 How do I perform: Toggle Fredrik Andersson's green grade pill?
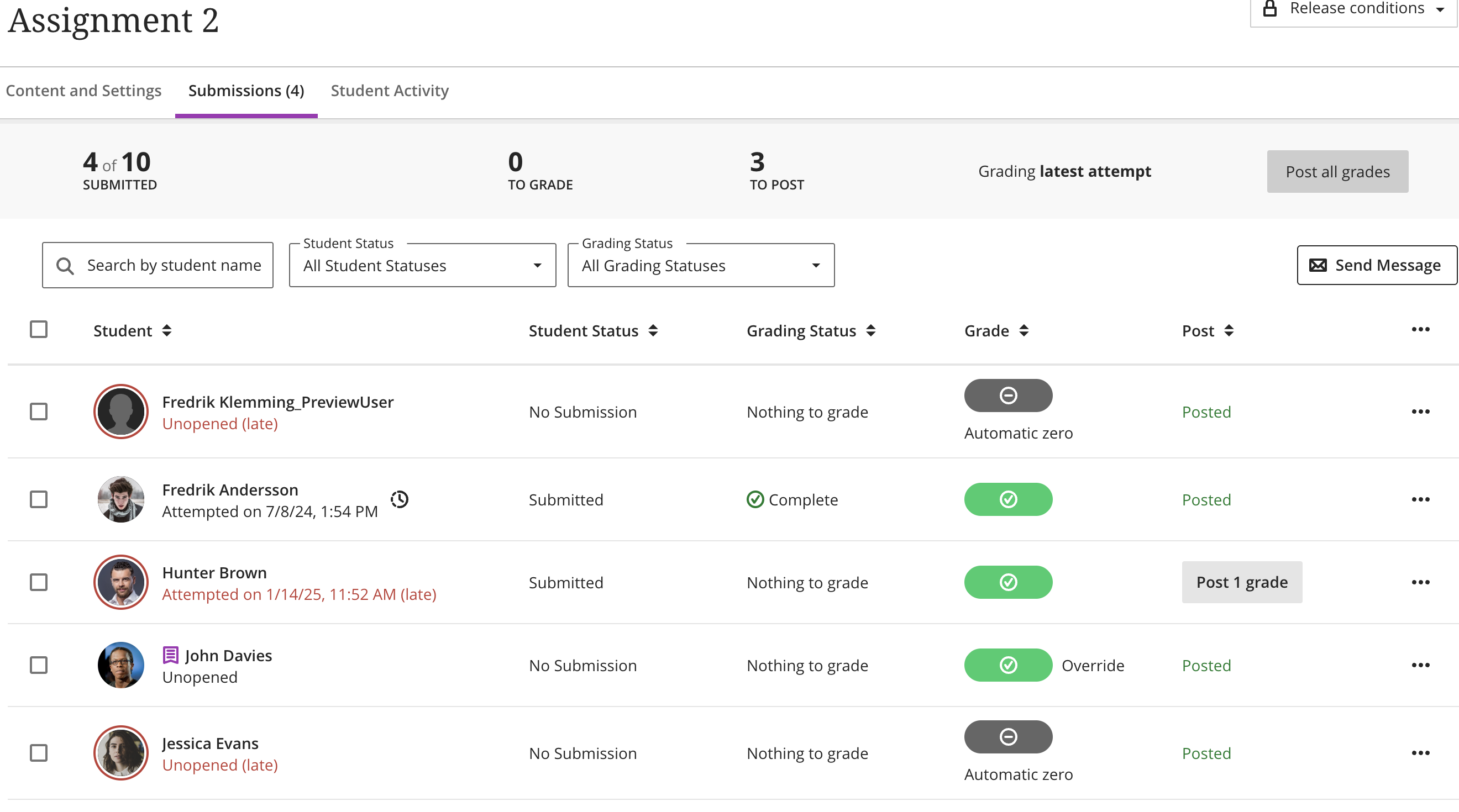1008,499
